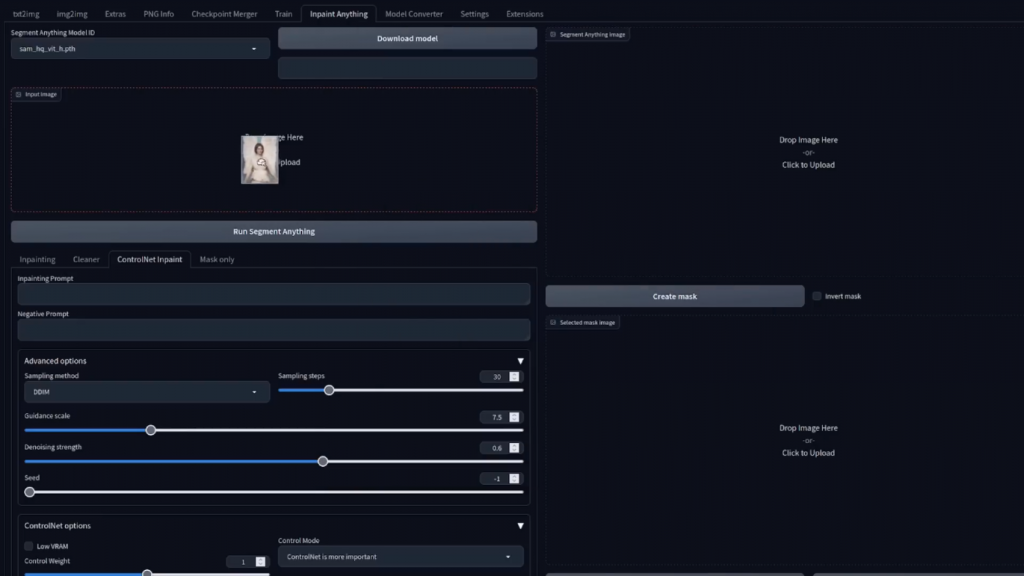The image size is (1024, 576).
Task: Click the Sampling steps value box
Action: [x=495, y=377]
